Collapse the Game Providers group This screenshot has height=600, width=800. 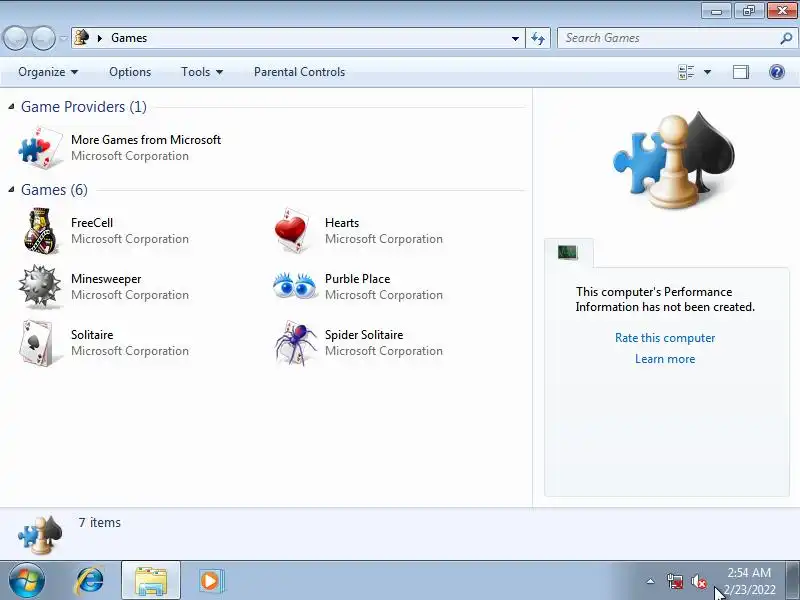tap(11, 106)
